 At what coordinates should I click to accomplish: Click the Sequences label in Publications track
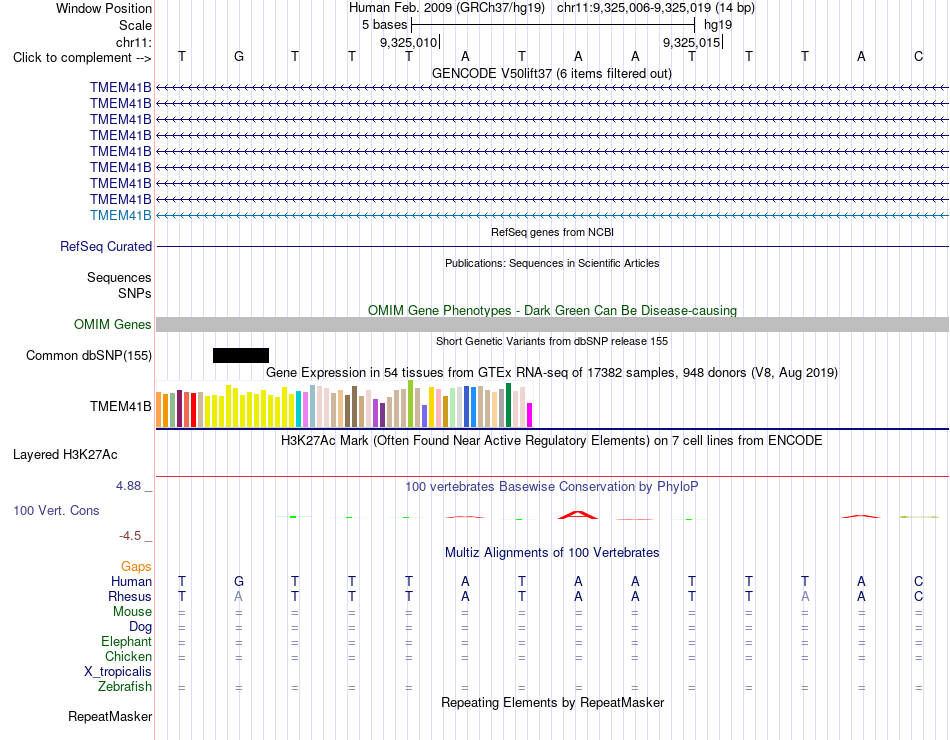119,278
